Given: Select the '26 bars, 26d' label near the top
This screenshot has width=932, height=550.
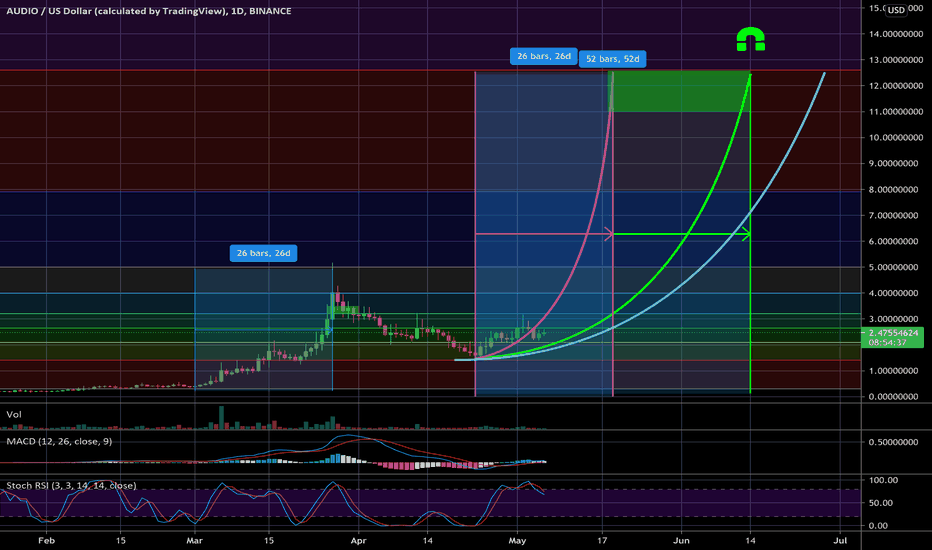Looking at the screenshot, I should pos(543,56).
